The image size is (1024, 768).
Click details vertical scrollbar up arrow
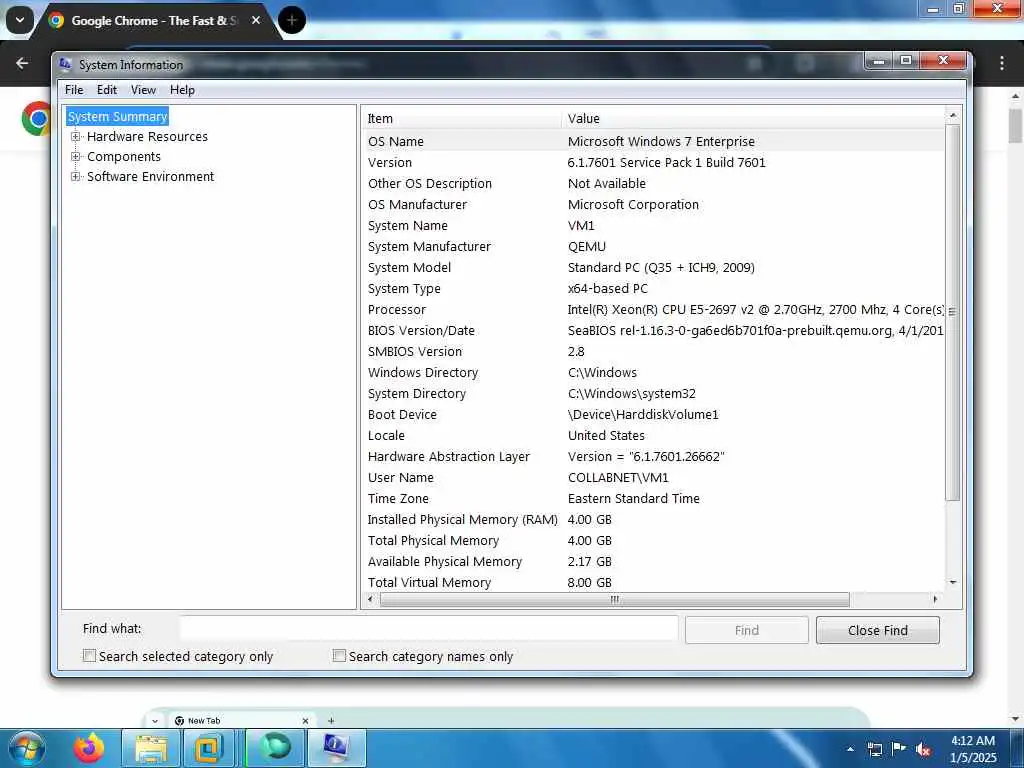tap(953, 116)
